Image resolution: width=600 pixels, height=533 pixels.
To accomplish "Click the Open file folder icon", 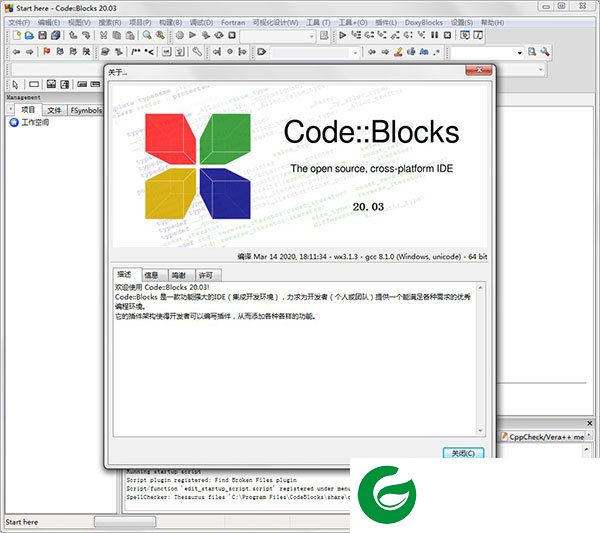I will pos(29,36).
